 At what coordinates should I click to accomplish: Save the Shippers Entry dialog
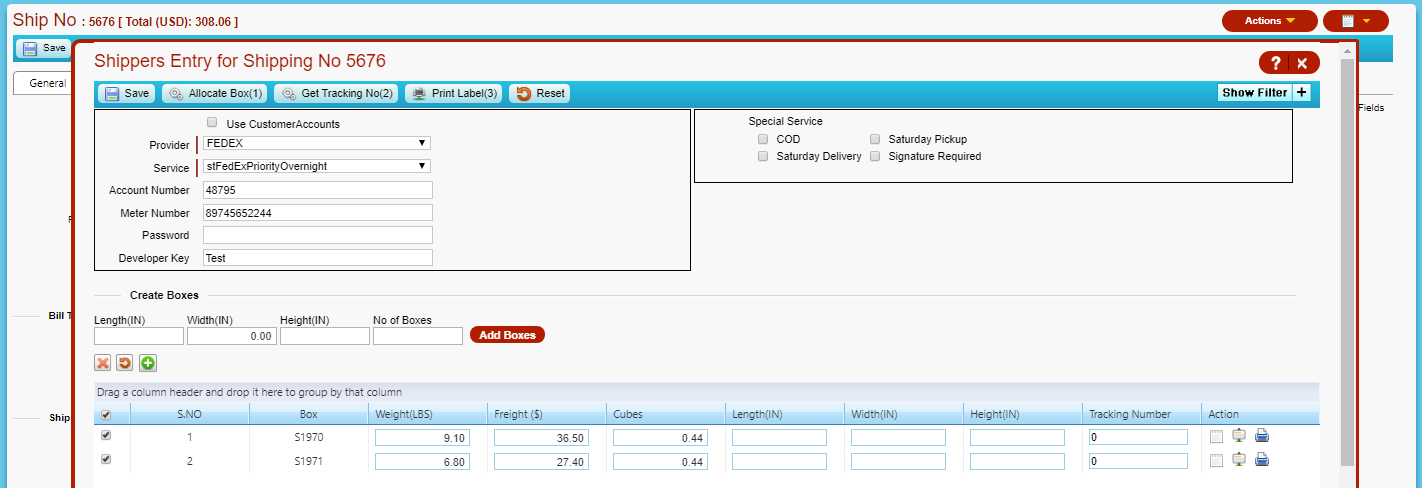point(125,93)
